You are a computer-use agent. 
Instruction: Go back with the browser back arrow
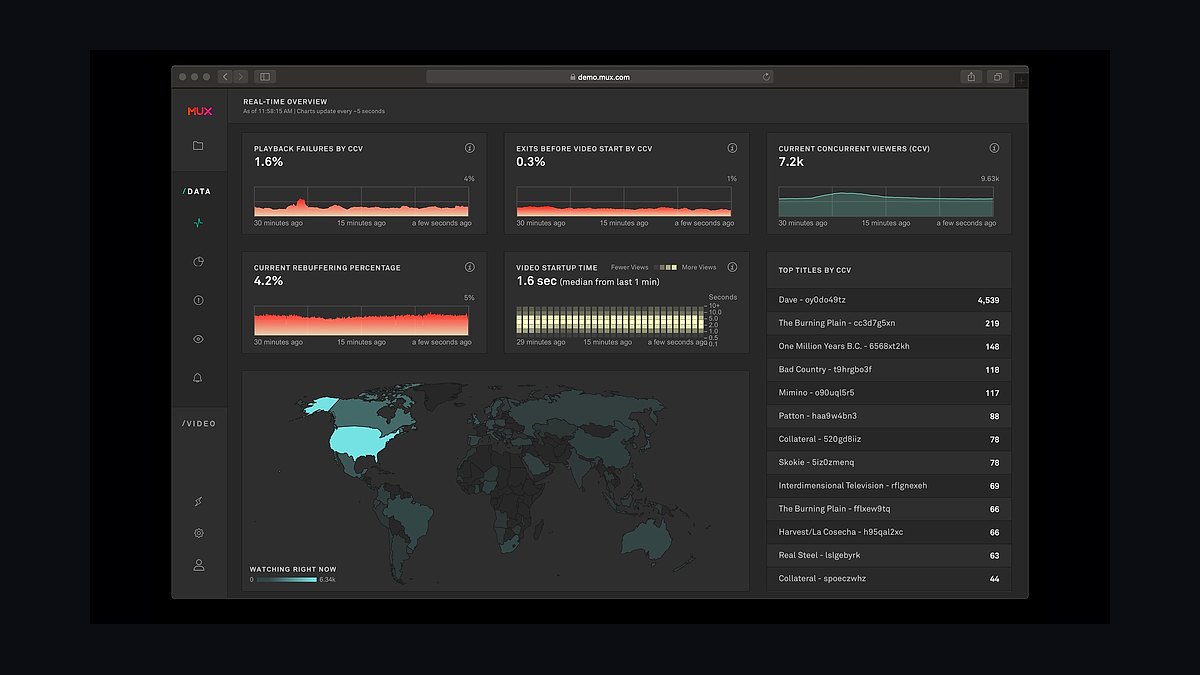click(x=225, y=76)
